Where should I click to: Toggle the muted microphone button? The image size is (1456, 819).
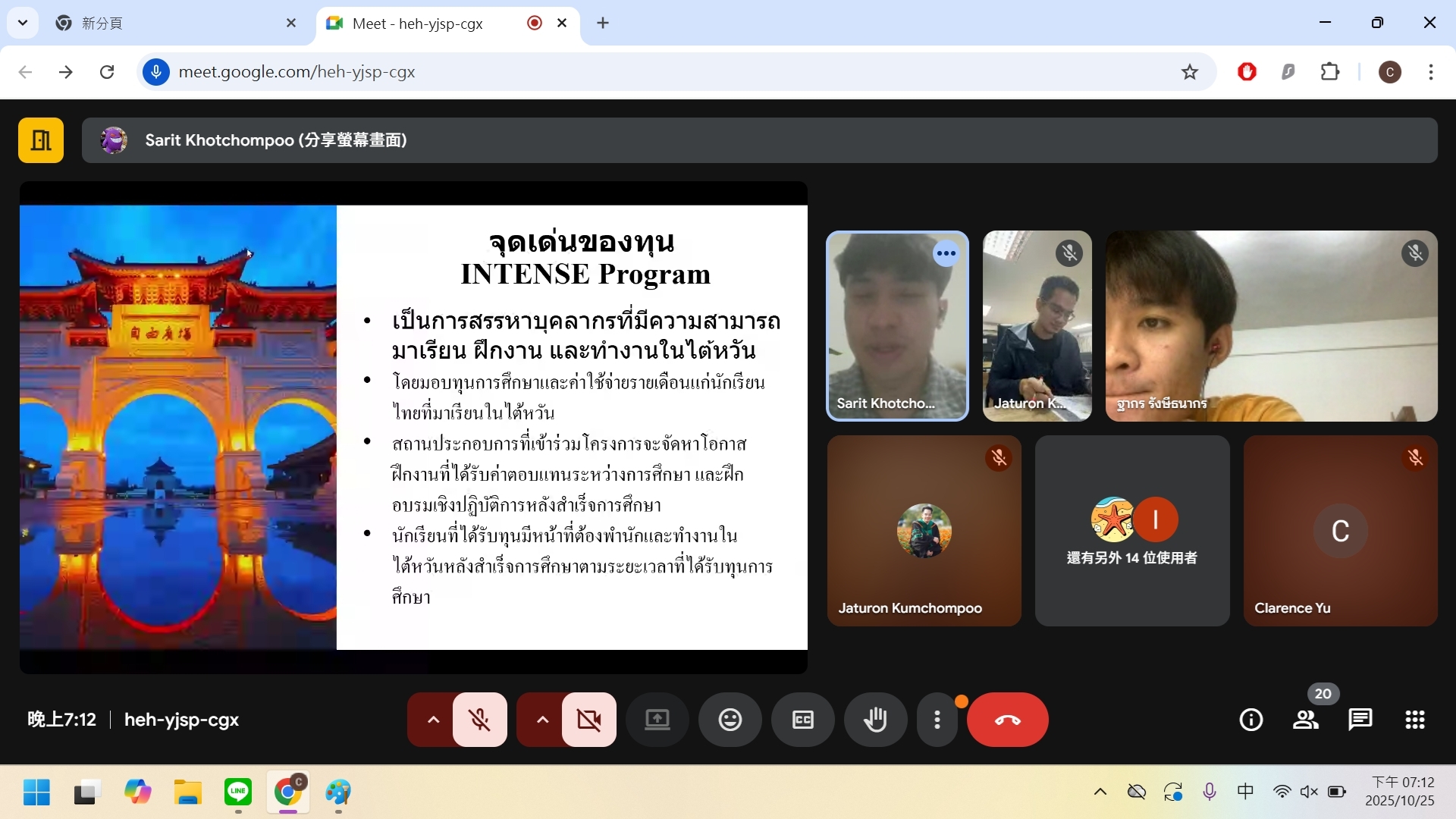(479, 720)
